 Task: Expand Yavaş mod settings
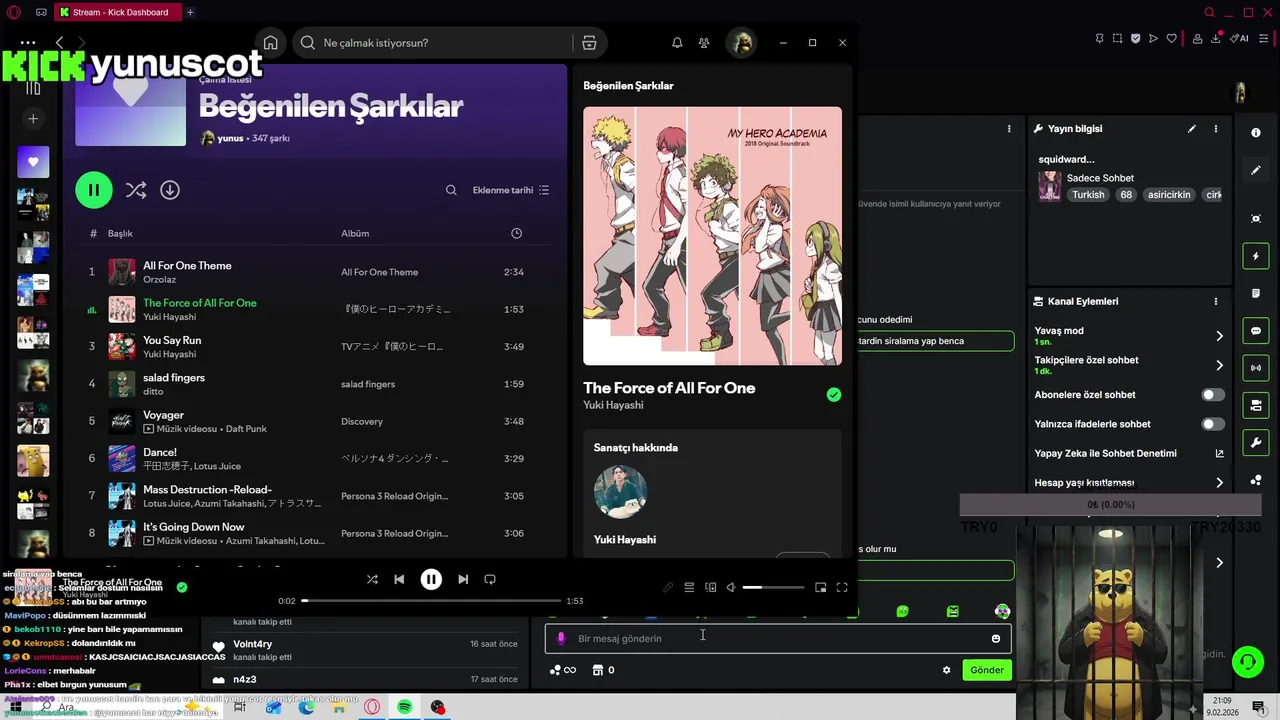tap(1219, 336)
